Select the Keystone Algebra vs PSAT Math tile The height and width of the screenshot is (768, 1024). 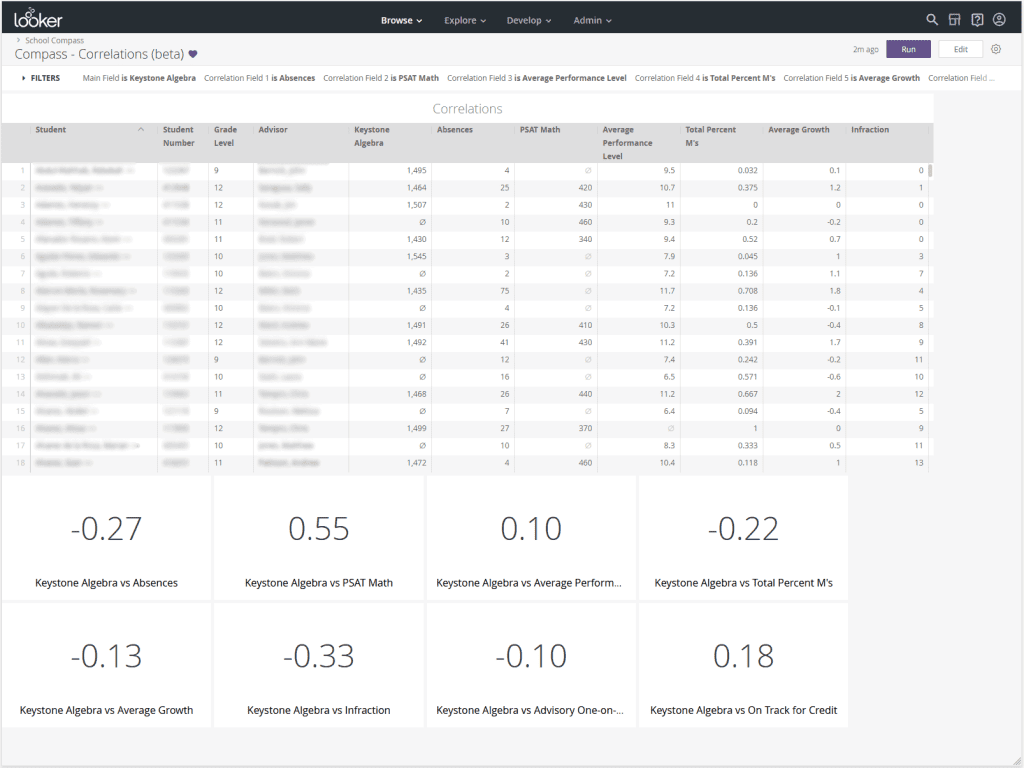319,540
